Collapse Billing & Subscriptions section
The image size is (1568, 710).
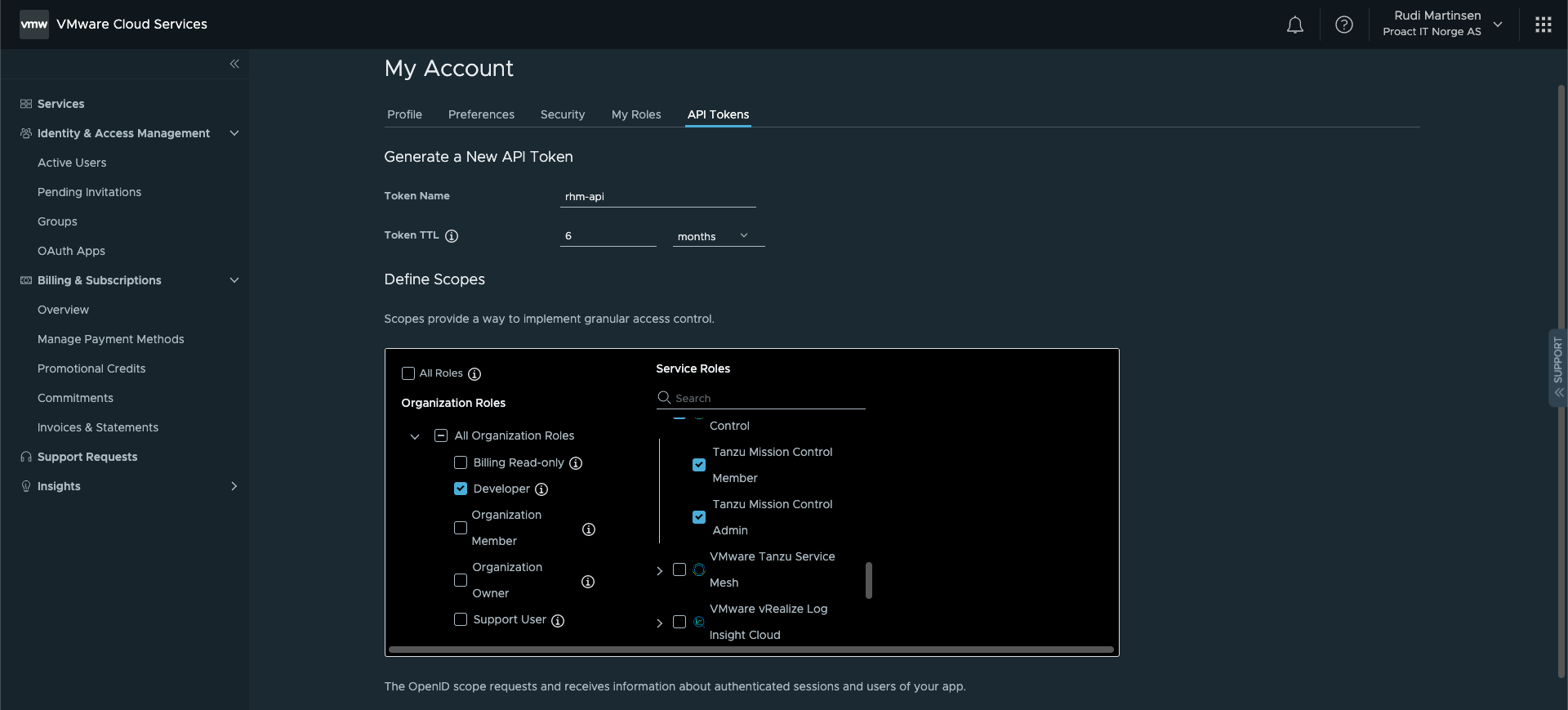coord(234,280)
